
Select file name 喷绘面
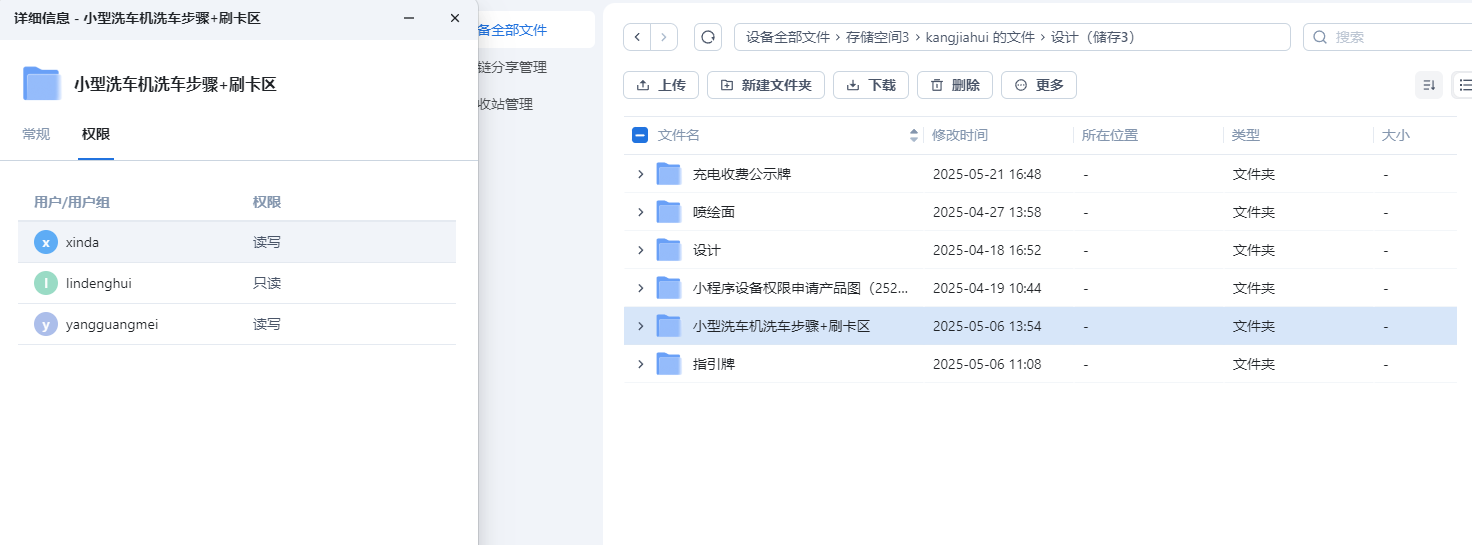714,212
